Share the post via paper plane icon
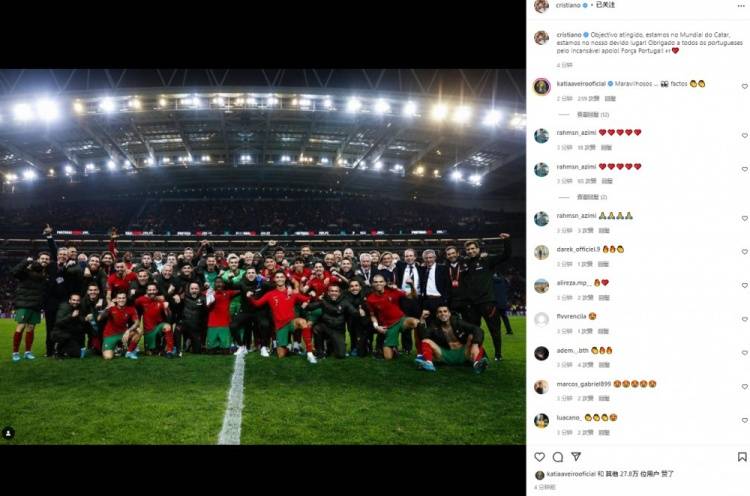This screenshot has height=496, width=750. [576, 457]
